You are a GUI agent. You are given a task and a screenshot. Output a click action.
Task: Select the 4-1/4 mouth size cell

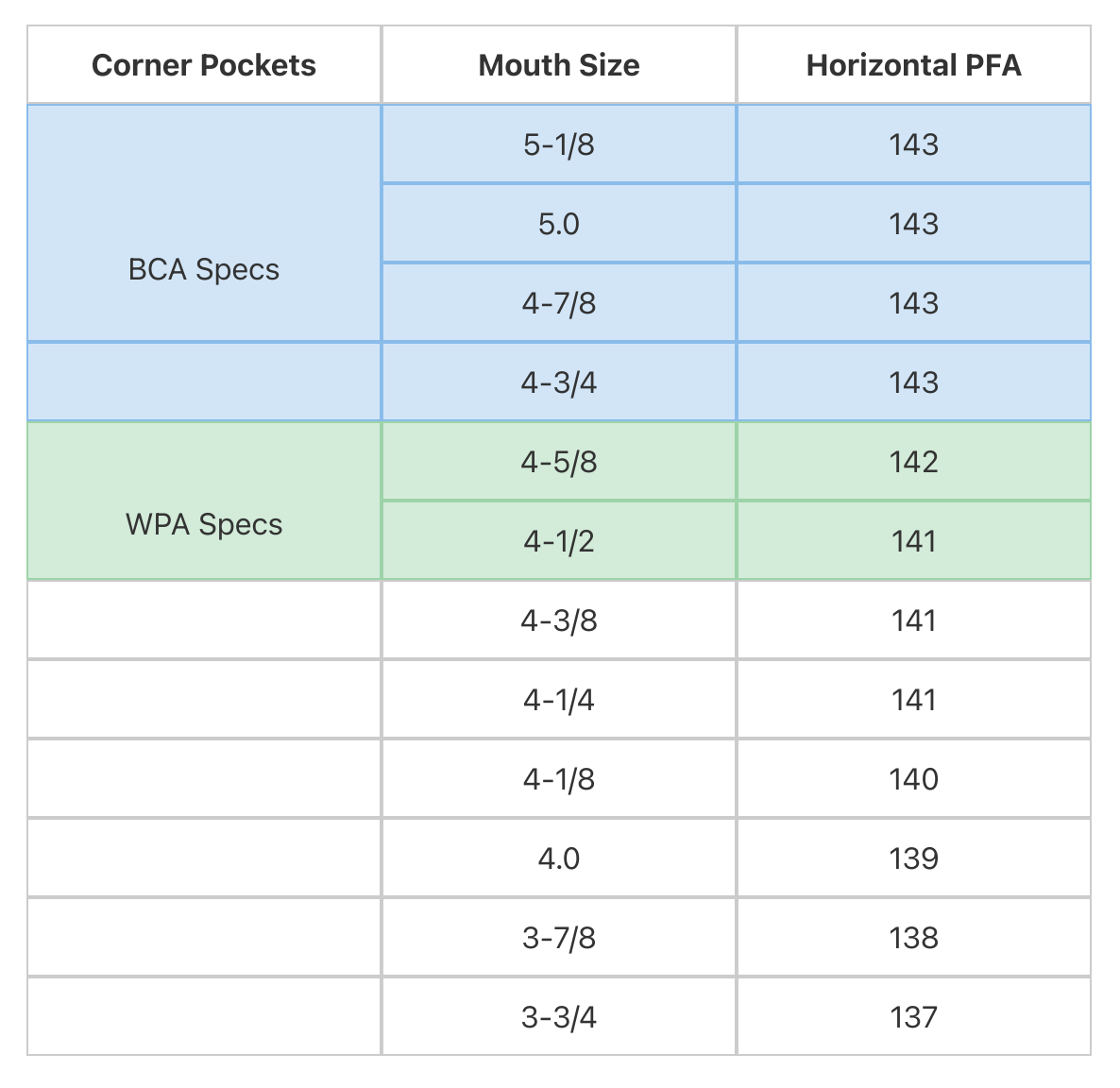click(x=559, y=700)
